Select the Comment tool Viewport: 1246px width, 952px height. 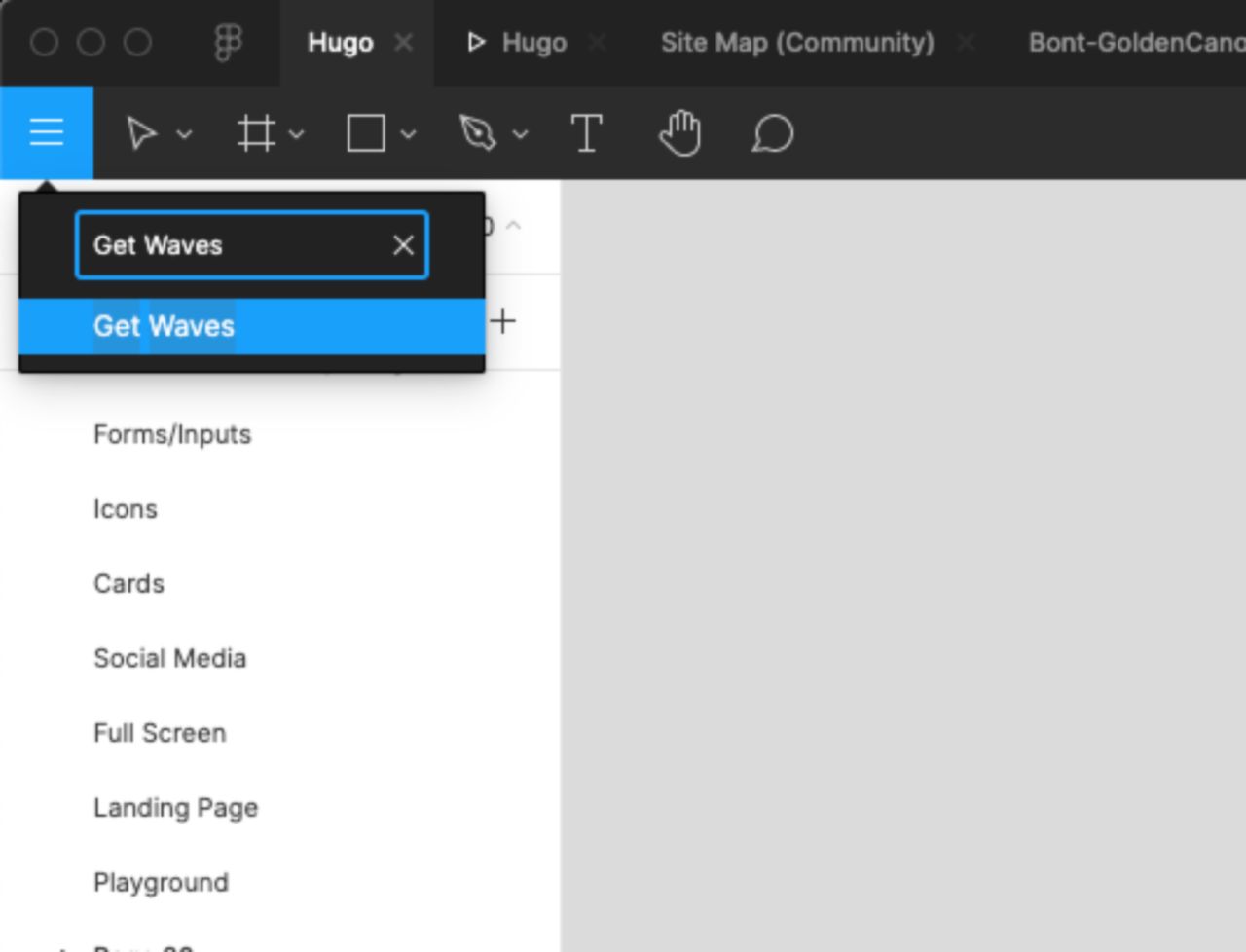tap(773, 133)
